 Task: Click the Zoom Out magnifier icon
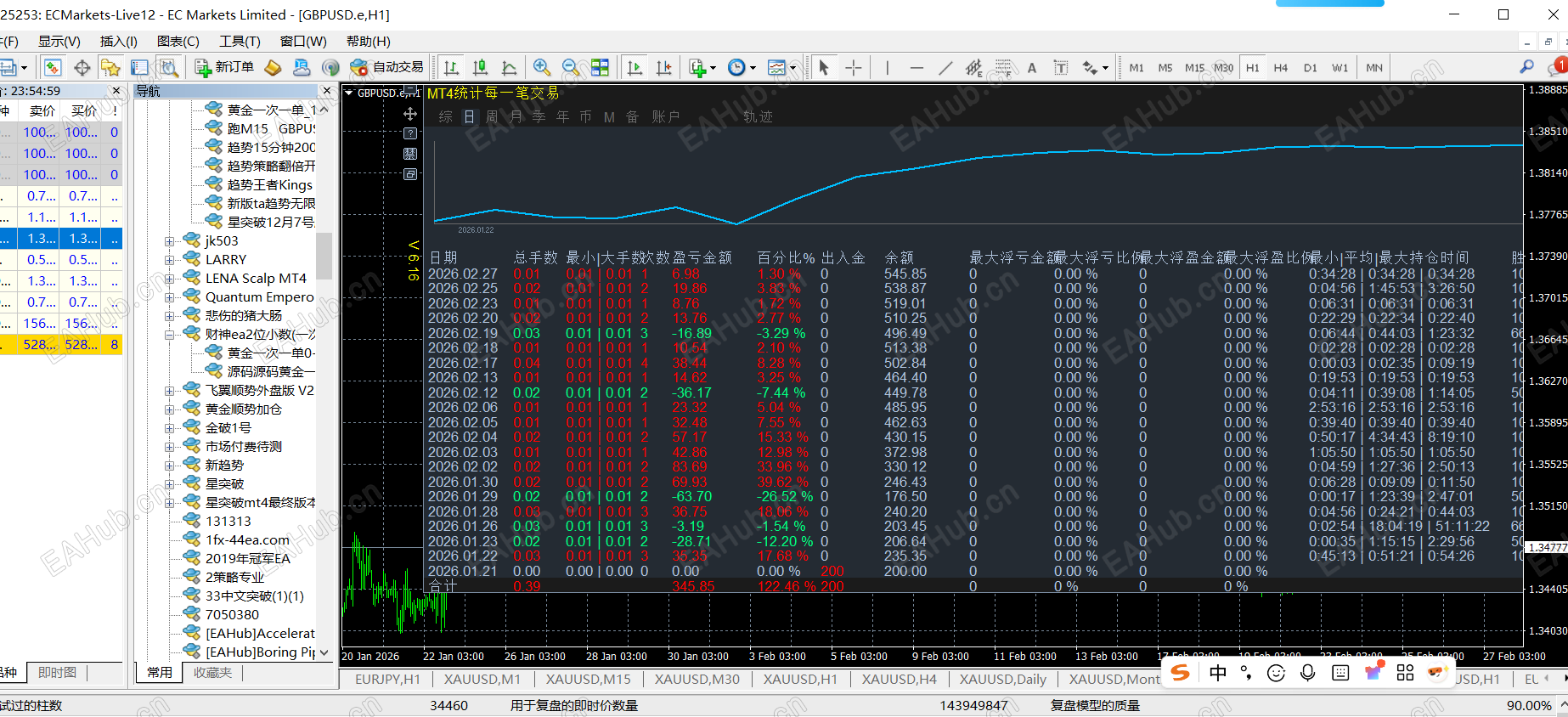(x=571, y=68)
